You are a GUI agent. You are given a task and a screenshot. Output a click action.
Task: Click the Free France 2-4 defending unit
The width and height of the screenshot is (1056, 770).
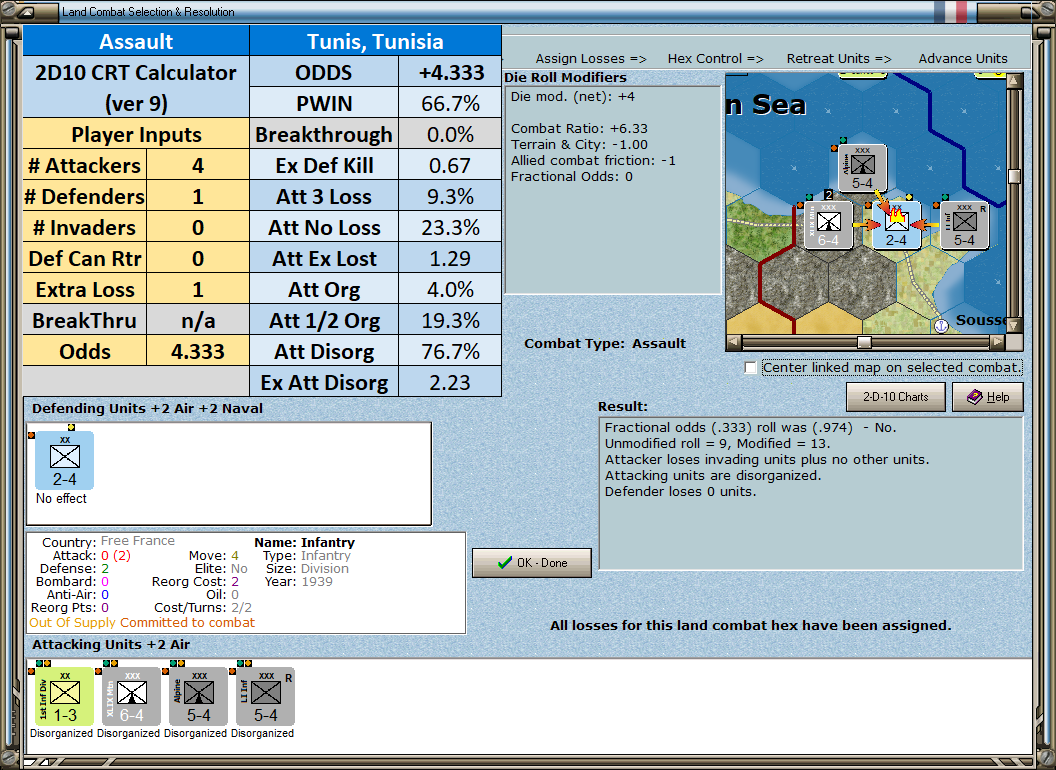(x=65, y=460)
